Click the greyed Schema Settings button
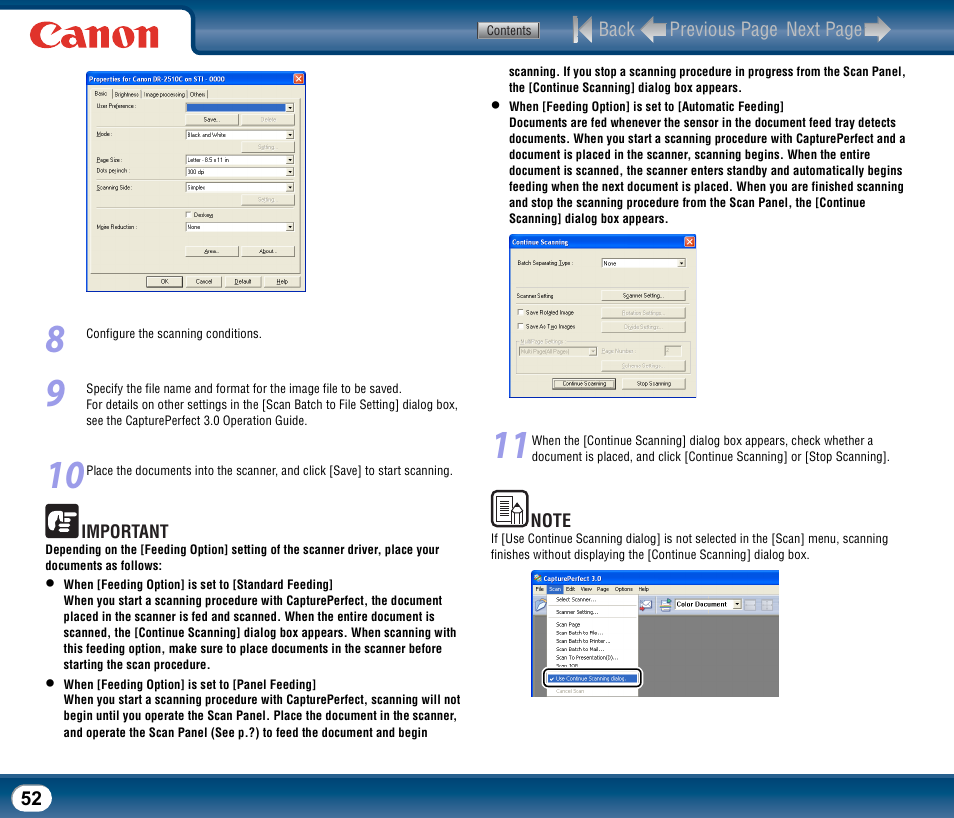The image size is (954, 818). click(x=643, y=365)
